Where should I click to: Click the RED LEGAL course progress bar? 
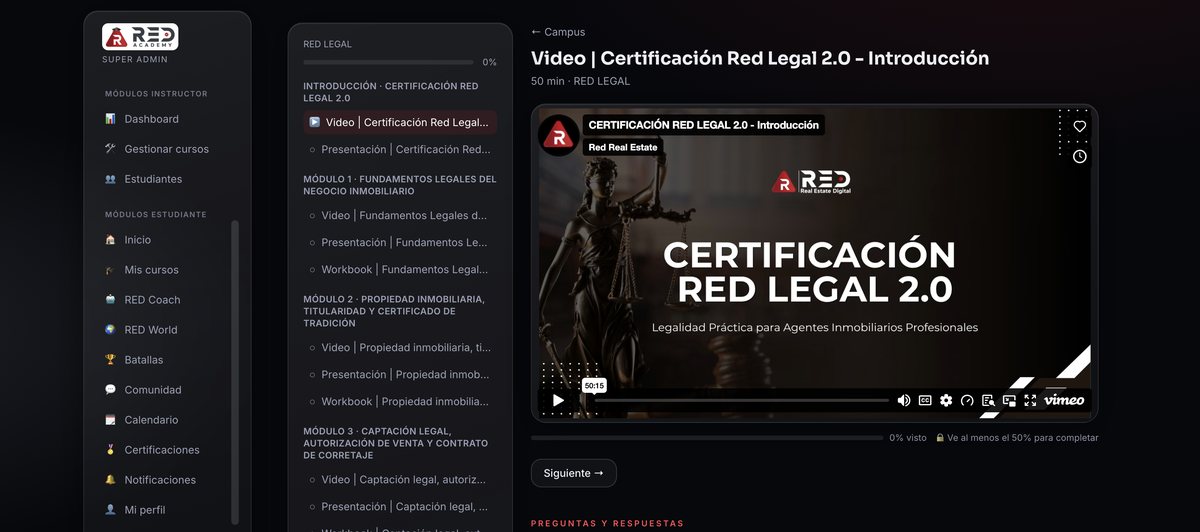click(390, 62)
